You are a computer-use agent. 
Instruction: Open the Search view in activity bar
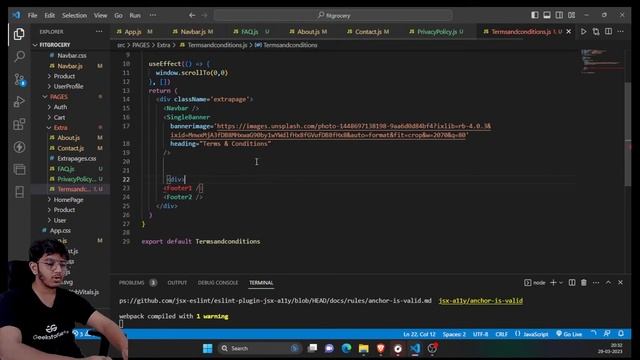pos(19,56)
